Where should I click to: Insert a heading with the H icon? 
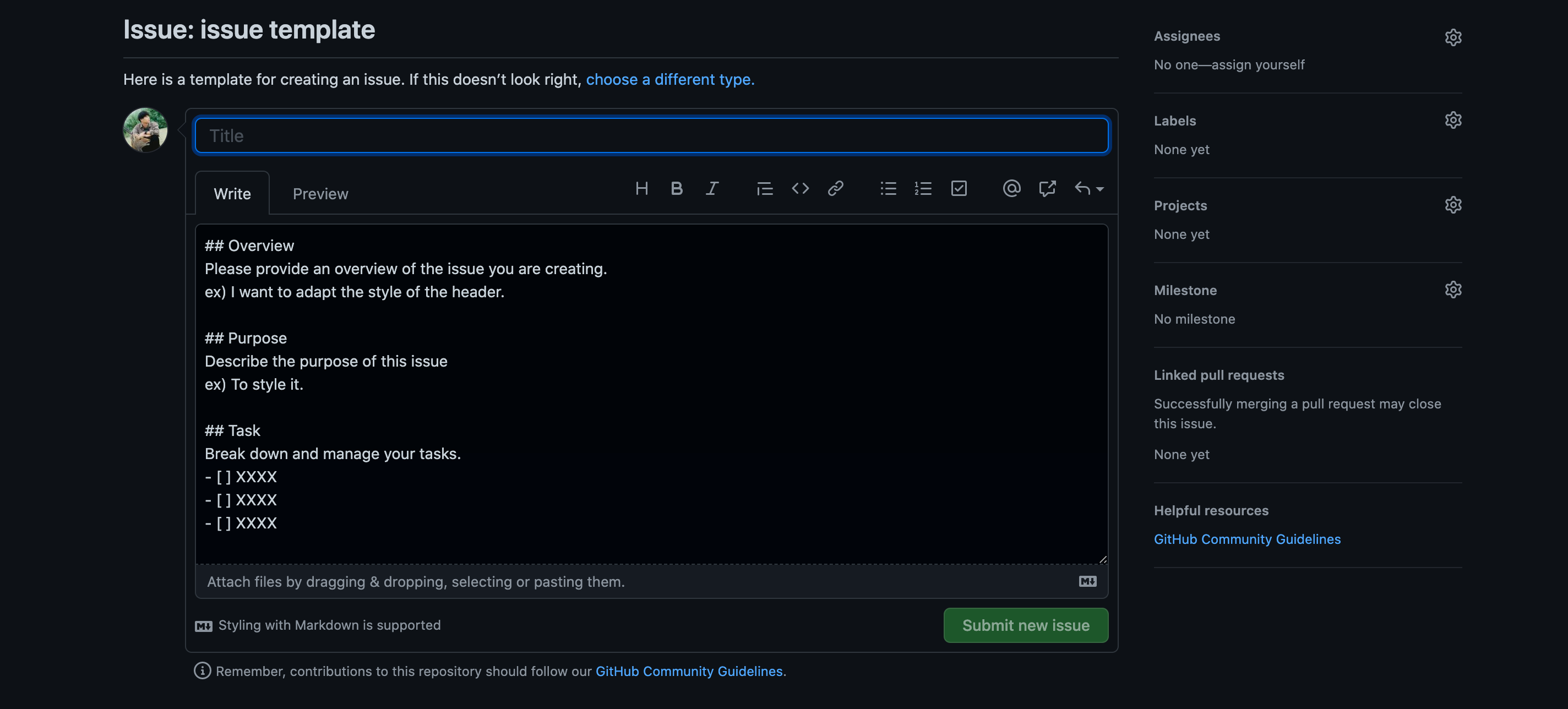(x=642, y=189)
